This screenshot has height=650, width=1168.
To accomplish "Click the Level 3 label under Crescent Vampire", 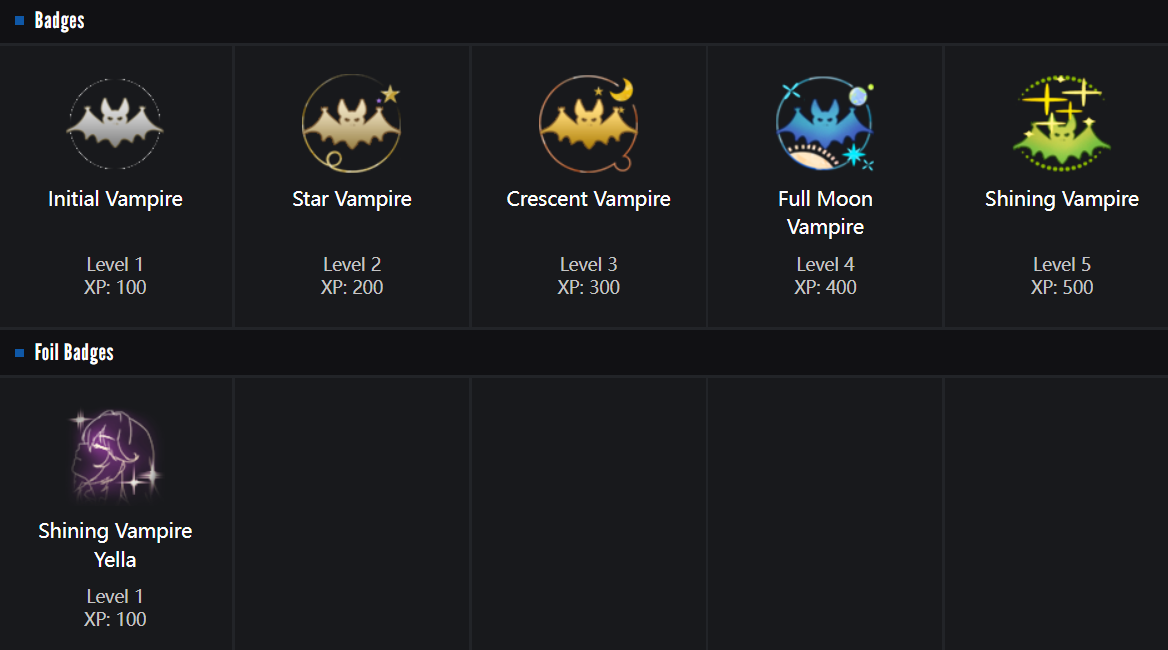I will (588, 265).
